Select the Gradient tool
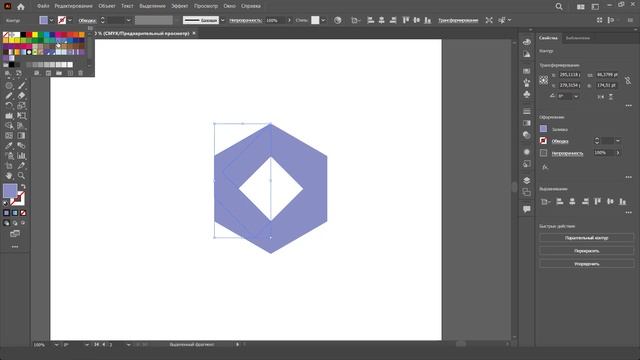 point(22,136)
